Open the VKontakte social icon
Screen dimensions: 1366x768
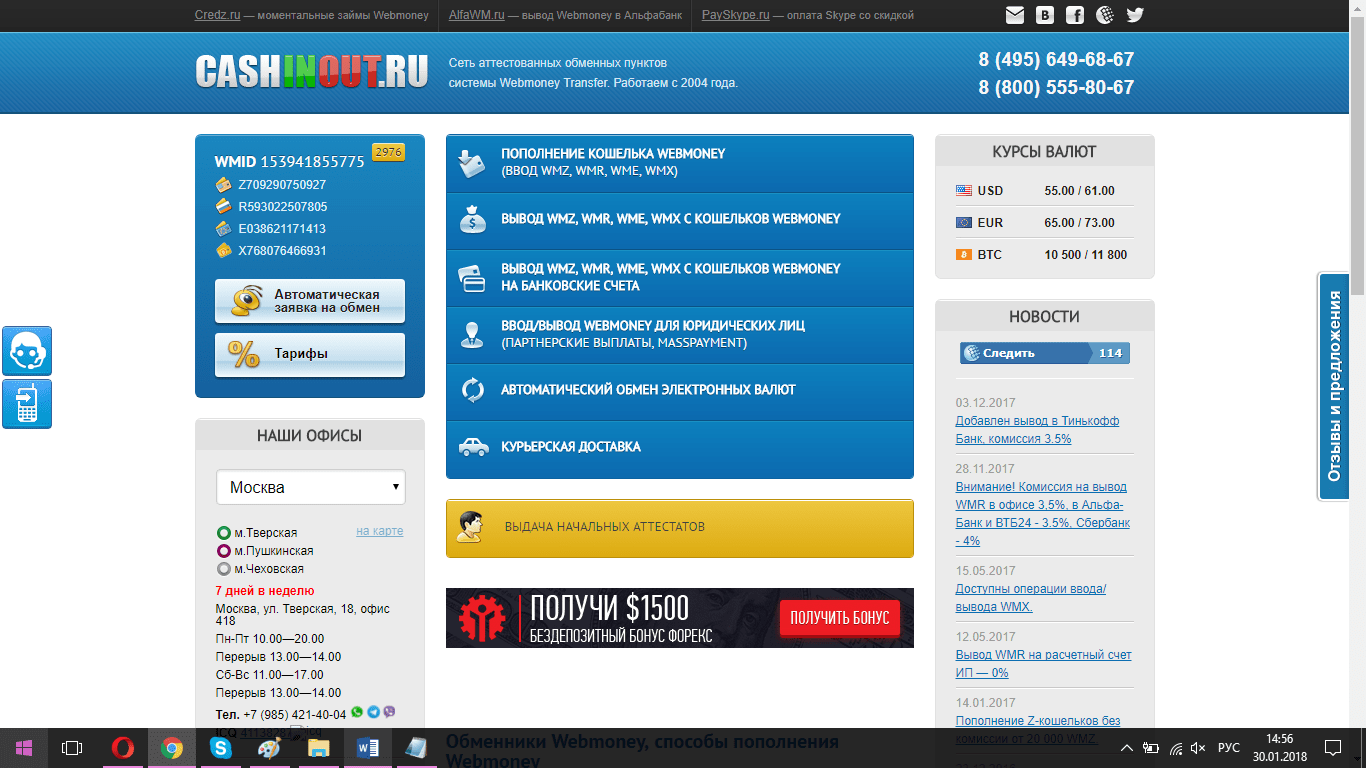tap(1045, 15)
